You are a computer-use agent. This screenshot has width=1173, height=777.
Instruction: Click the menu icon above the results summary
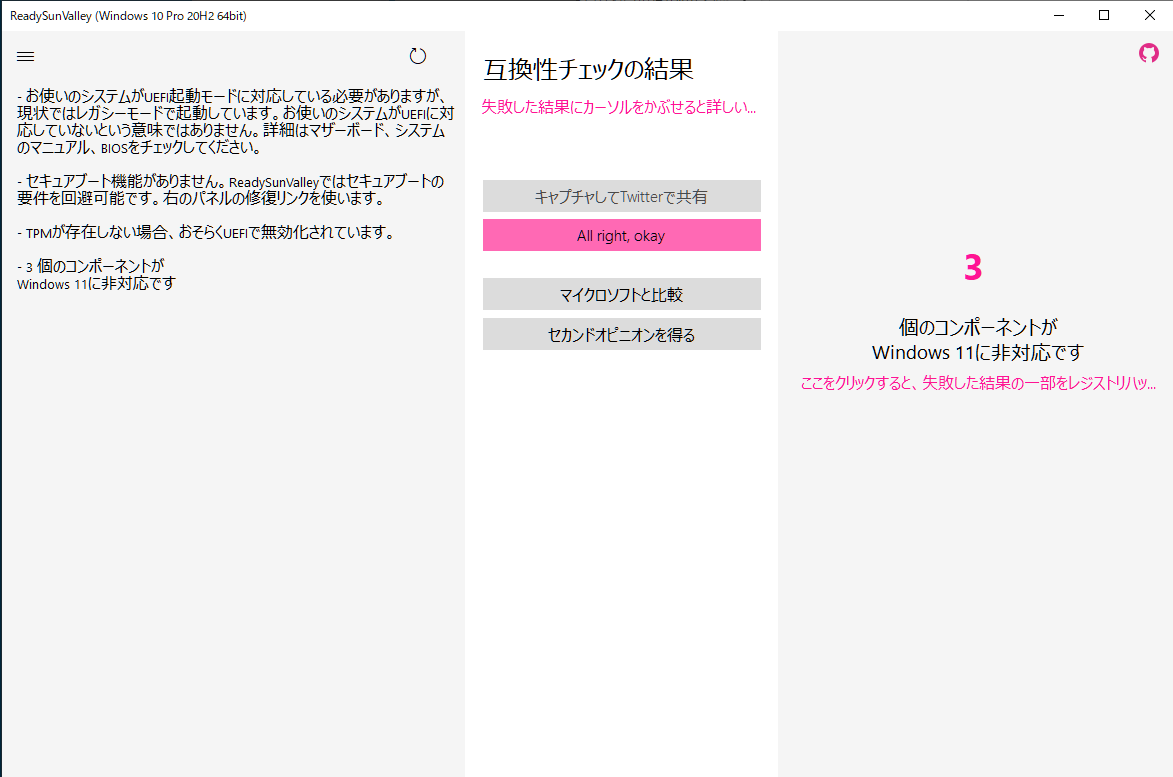tap(25, 56)
